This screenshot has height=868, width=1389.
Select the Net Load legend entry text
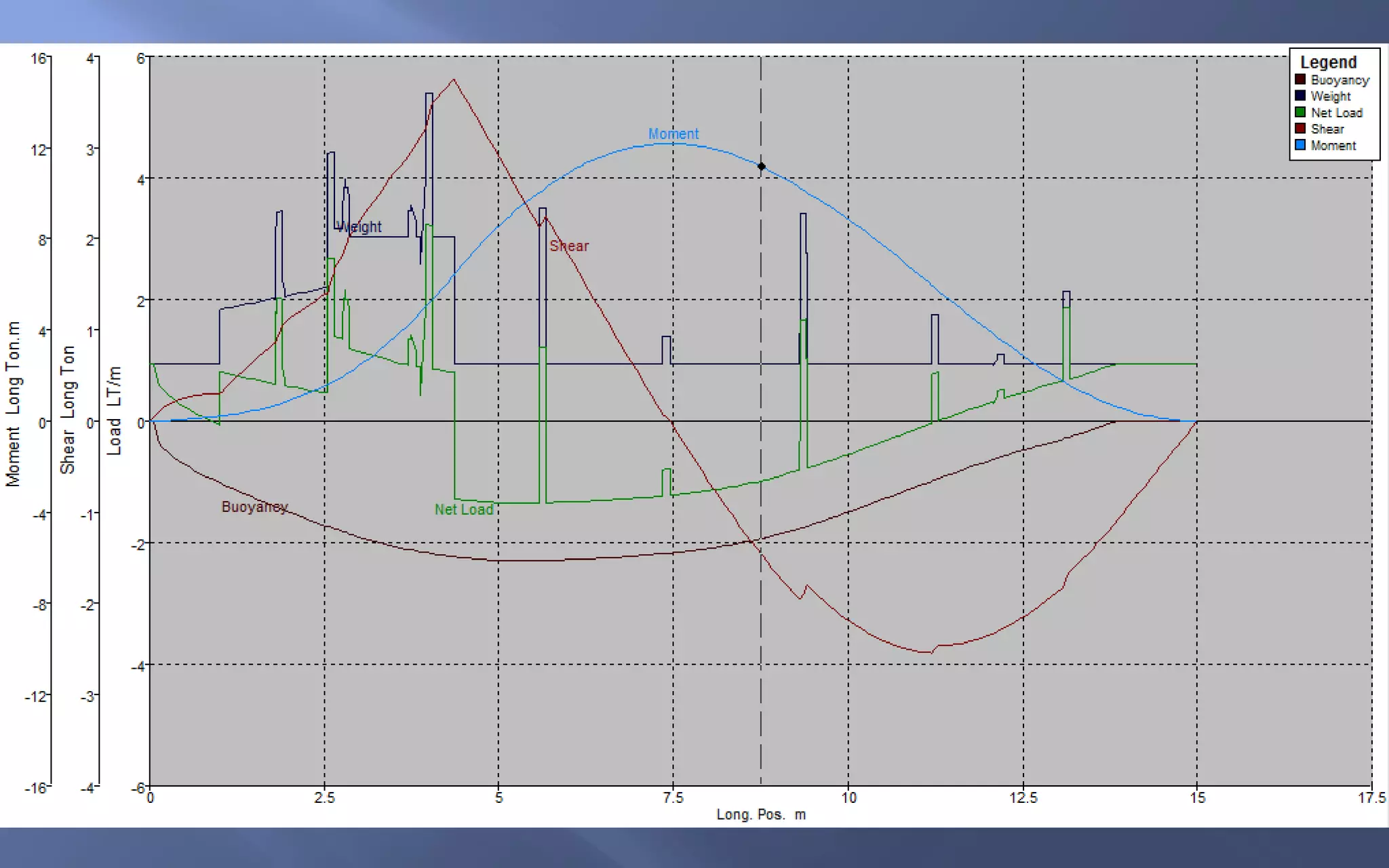[1336, 113]
